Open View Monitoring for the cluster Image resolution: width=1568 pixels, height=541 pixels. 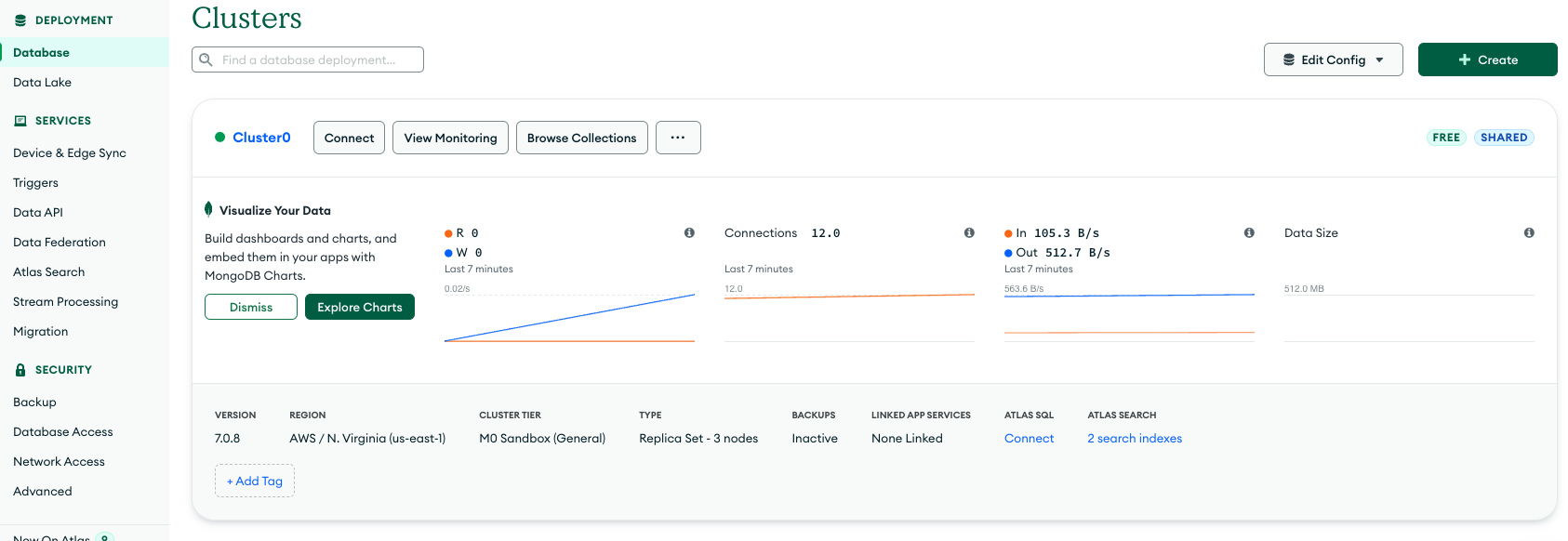pos(450,138)
